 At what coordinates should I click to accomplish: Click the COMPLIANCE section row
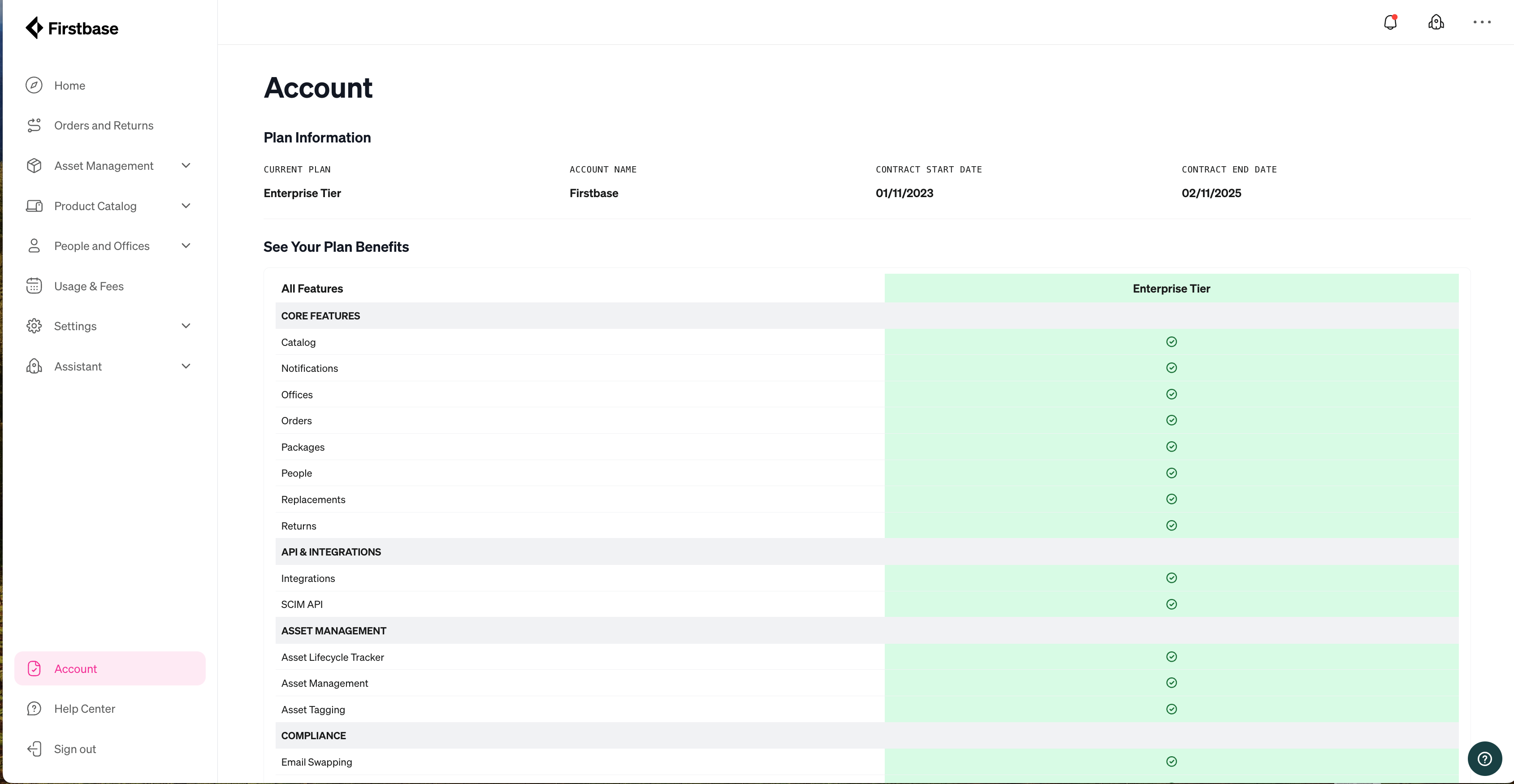point(867,736)
